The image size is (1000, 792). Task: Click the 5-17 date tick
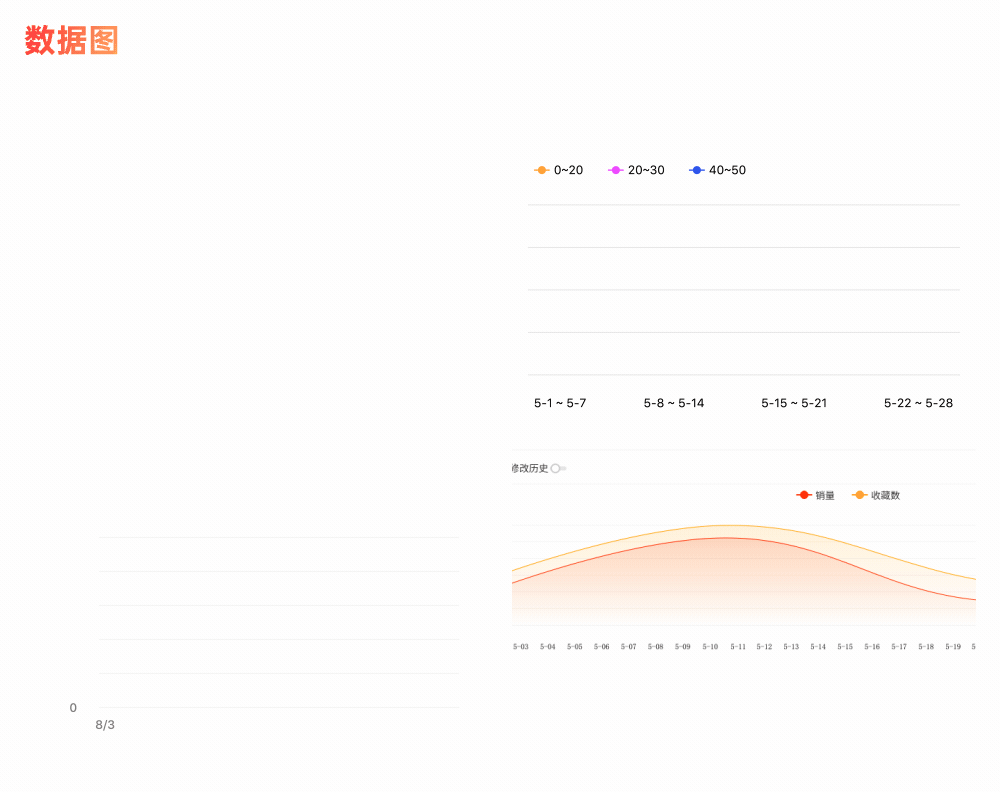click(899, 647)
